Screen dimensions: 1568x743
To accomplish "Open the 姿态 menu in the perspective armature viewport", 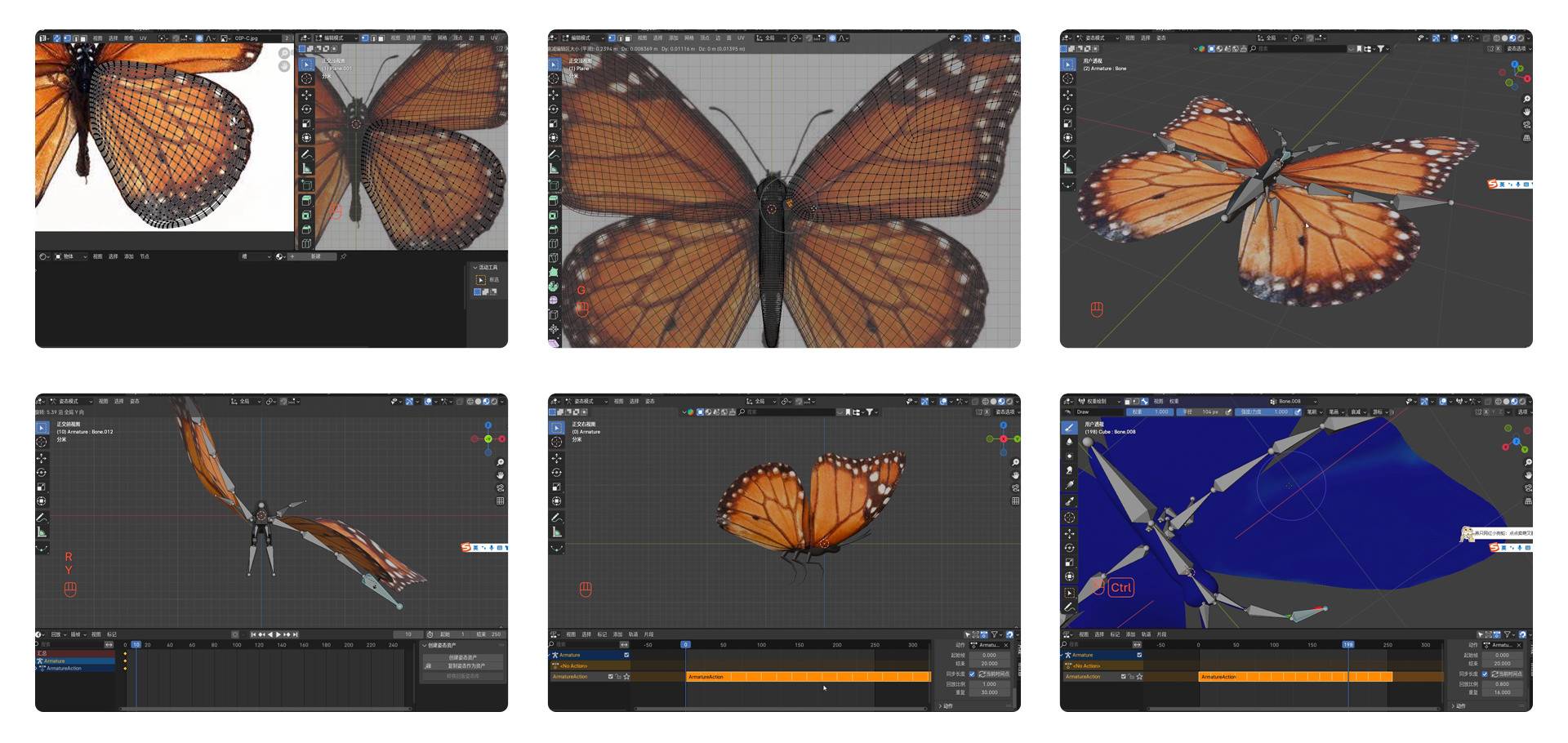I will 1161,38.
